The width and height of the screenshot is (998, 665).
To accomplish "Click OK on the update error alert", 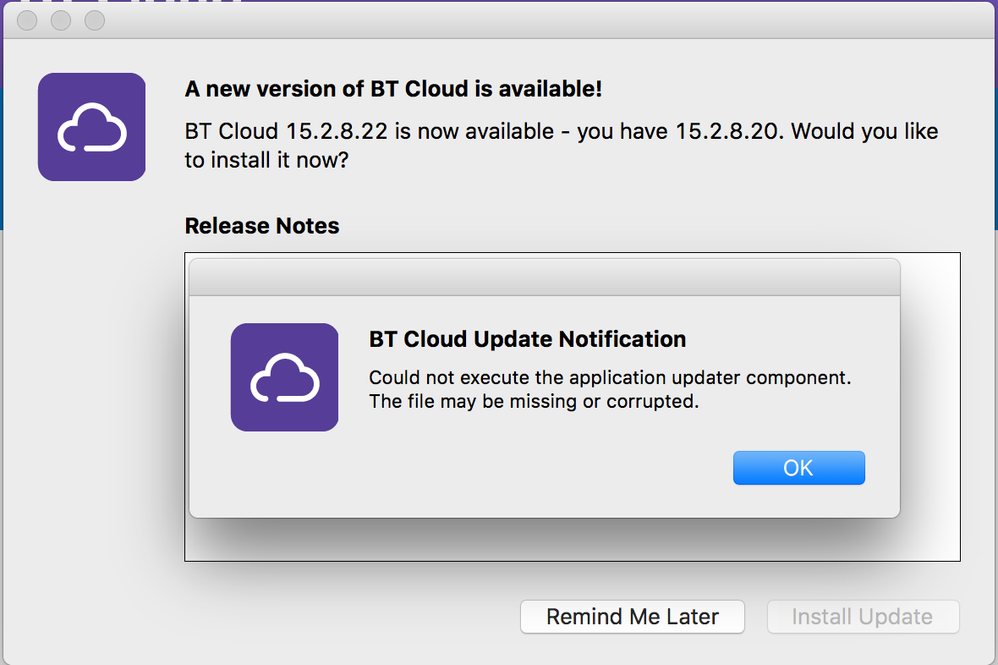I will coord(799,468).
